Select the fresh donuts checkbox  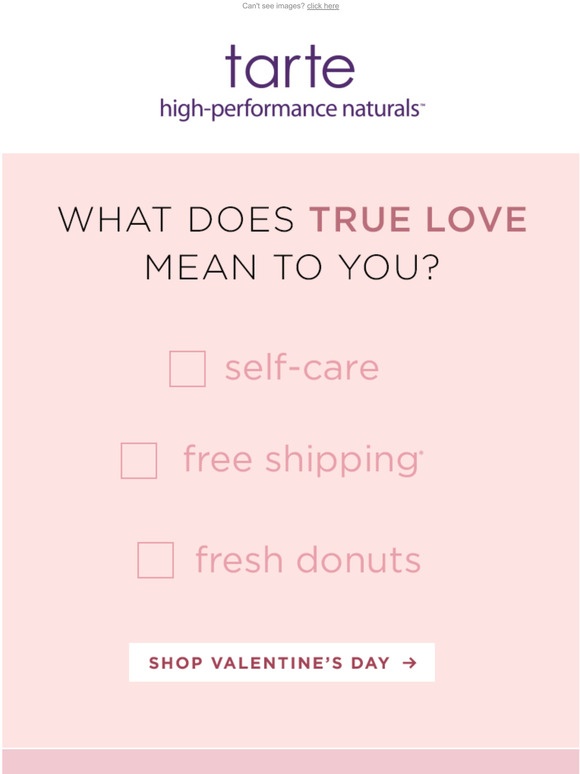155,560
